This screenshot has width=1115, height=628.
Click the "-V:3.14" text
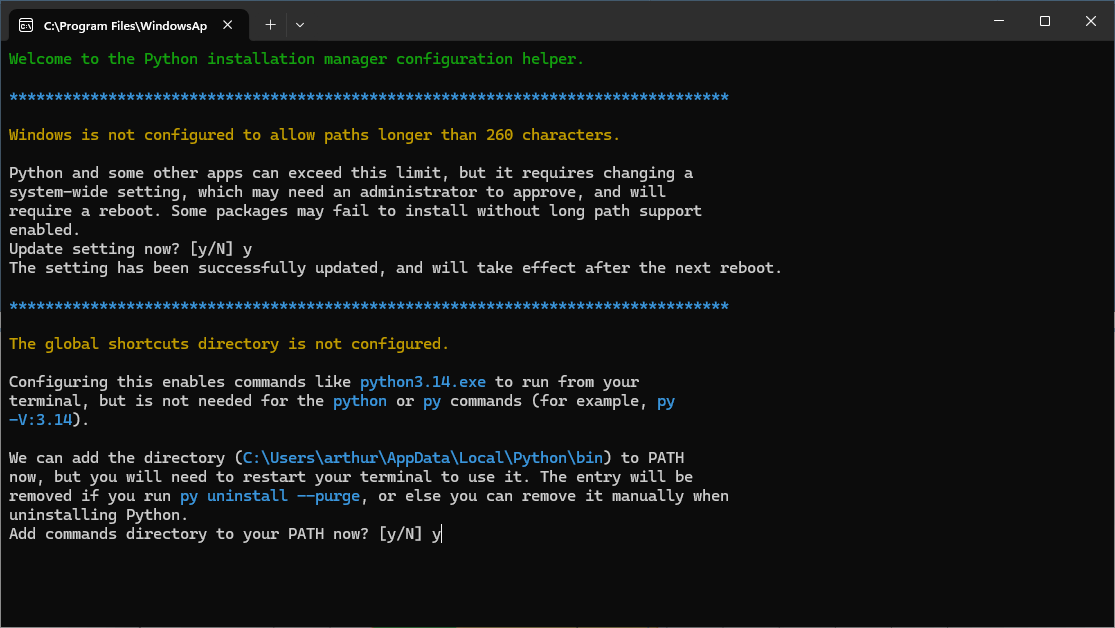(x=41, y=420)
